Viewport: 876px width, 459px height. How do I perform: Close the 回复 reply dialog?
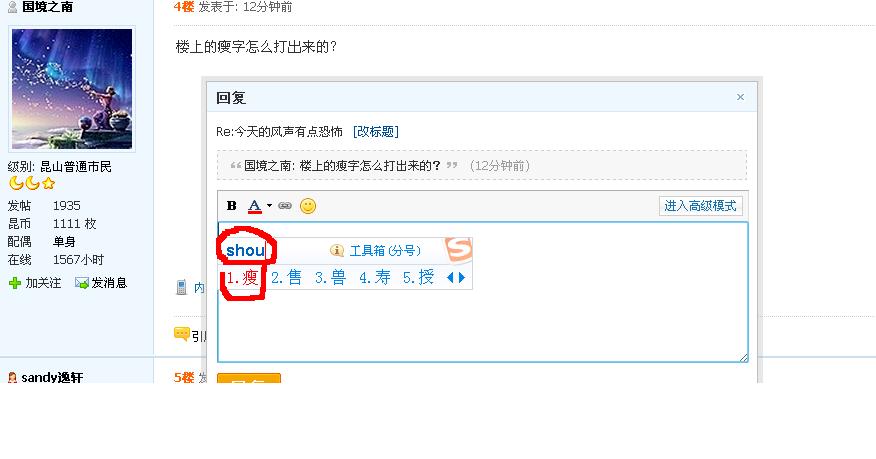point(740,97)
